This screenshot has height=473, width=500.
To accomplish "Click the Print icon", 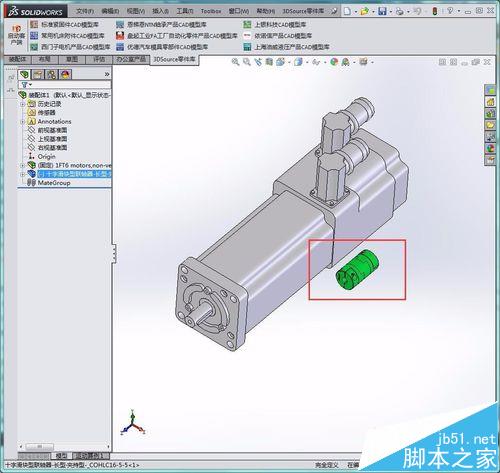I will [399, 12].
